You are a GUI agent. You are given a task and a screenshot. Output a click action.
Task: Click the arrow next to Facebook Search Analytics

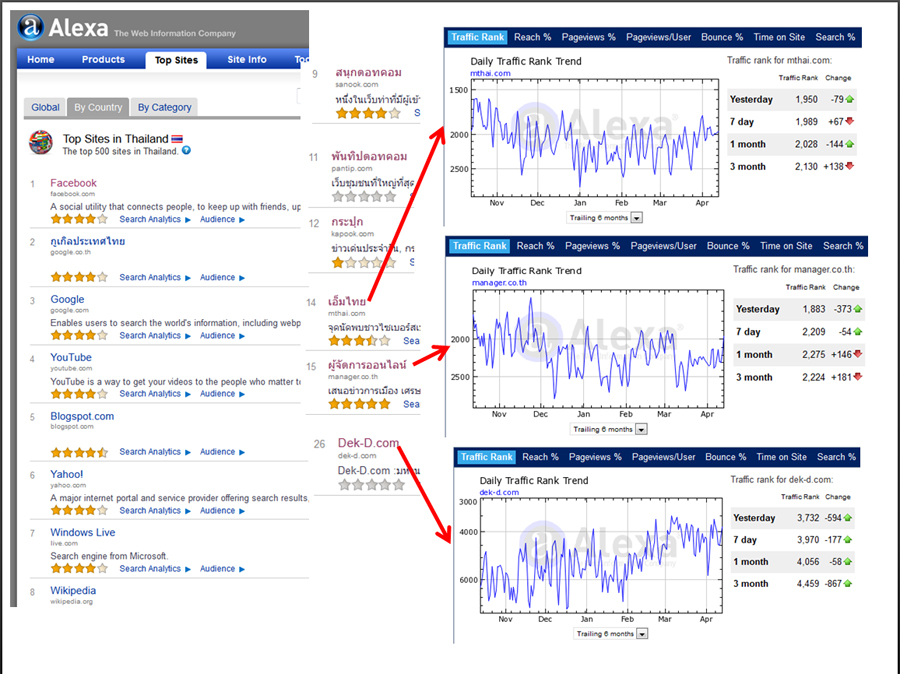pyautogui.click(x=188, y=220)
